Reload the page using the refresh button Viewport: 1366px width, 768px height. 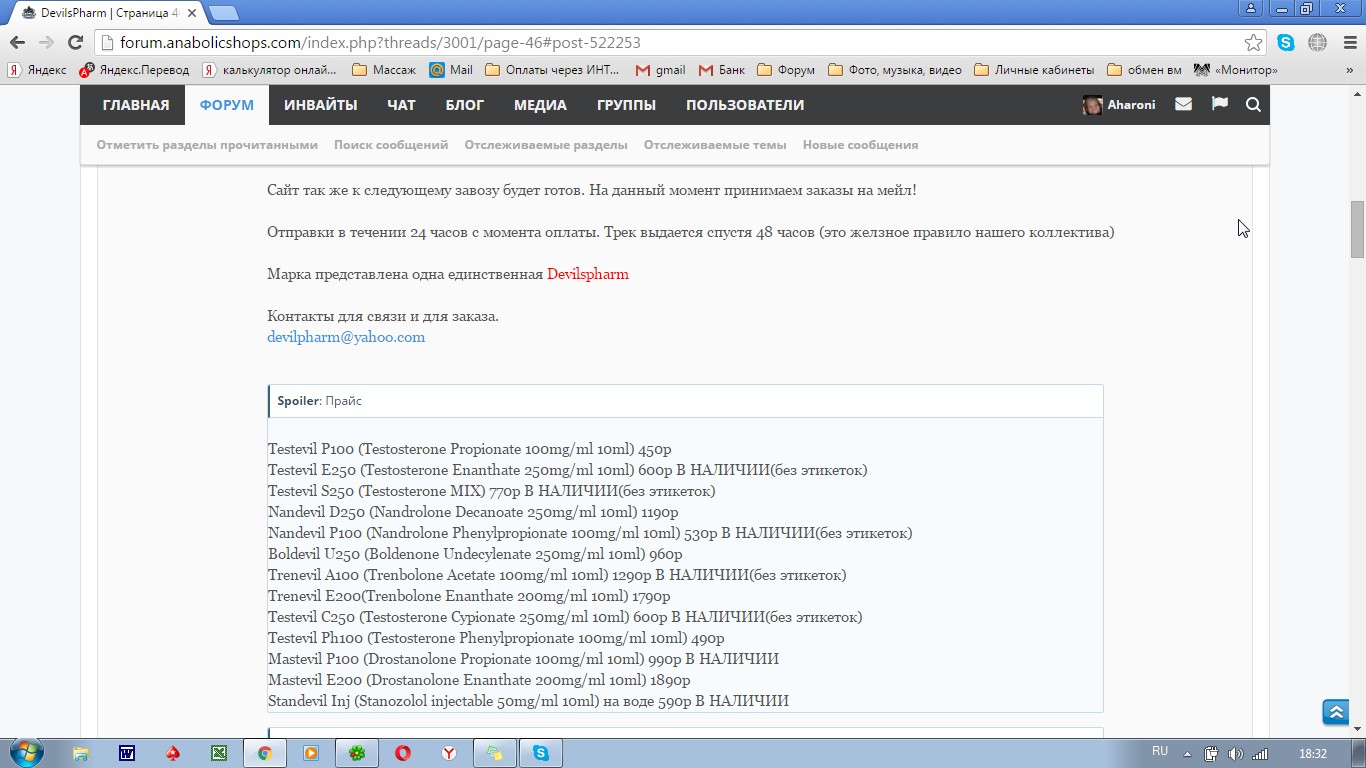coord(75,43)
